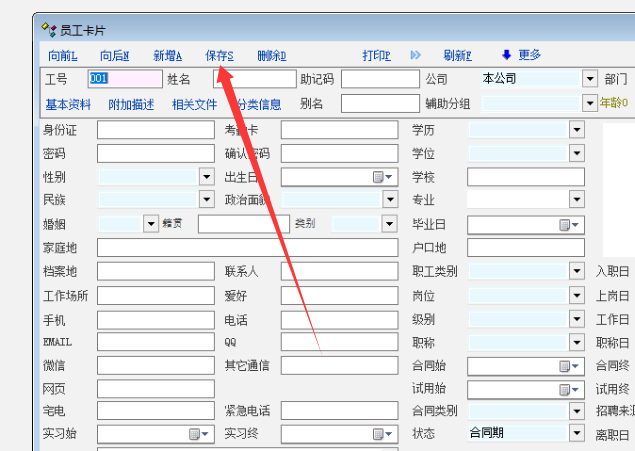Expand the 性别 (gender) dropdown

(x=207, y=177)
